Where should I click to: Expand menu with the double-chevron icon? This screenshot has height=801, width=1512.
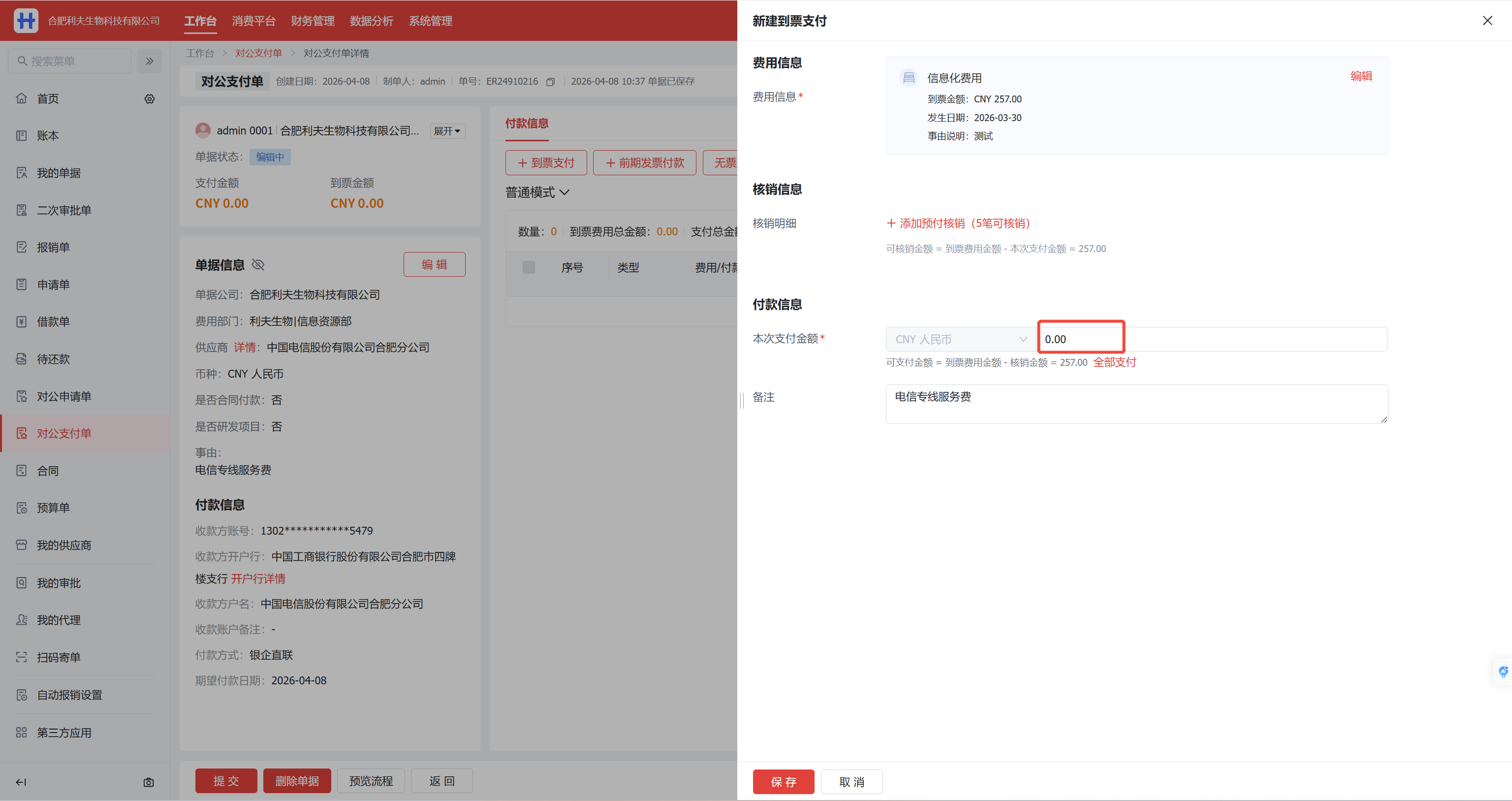pyautogui.click(x=150, y=61)
